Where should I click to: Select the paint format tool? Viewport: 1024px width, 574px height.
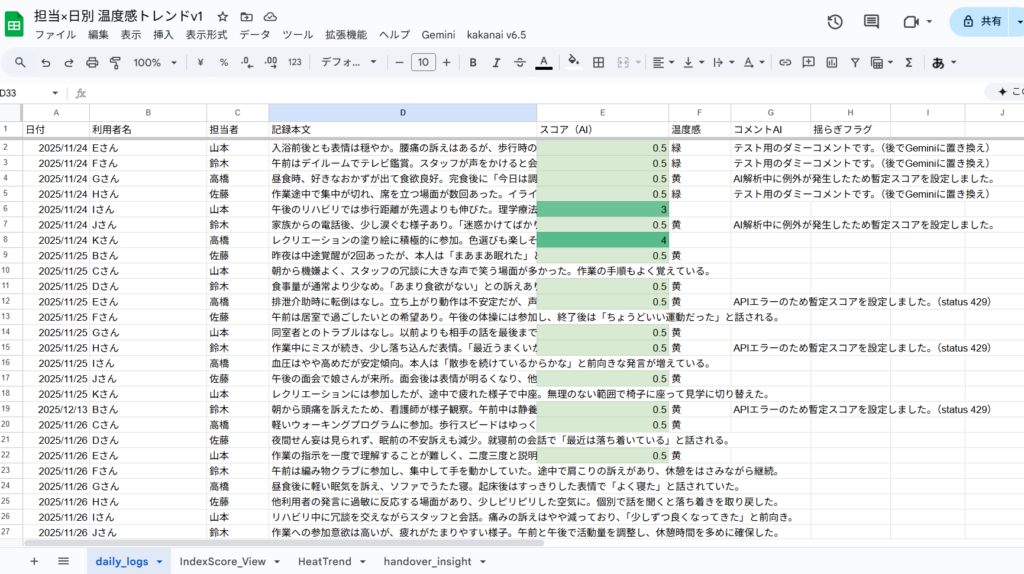[x=115, y=62]
